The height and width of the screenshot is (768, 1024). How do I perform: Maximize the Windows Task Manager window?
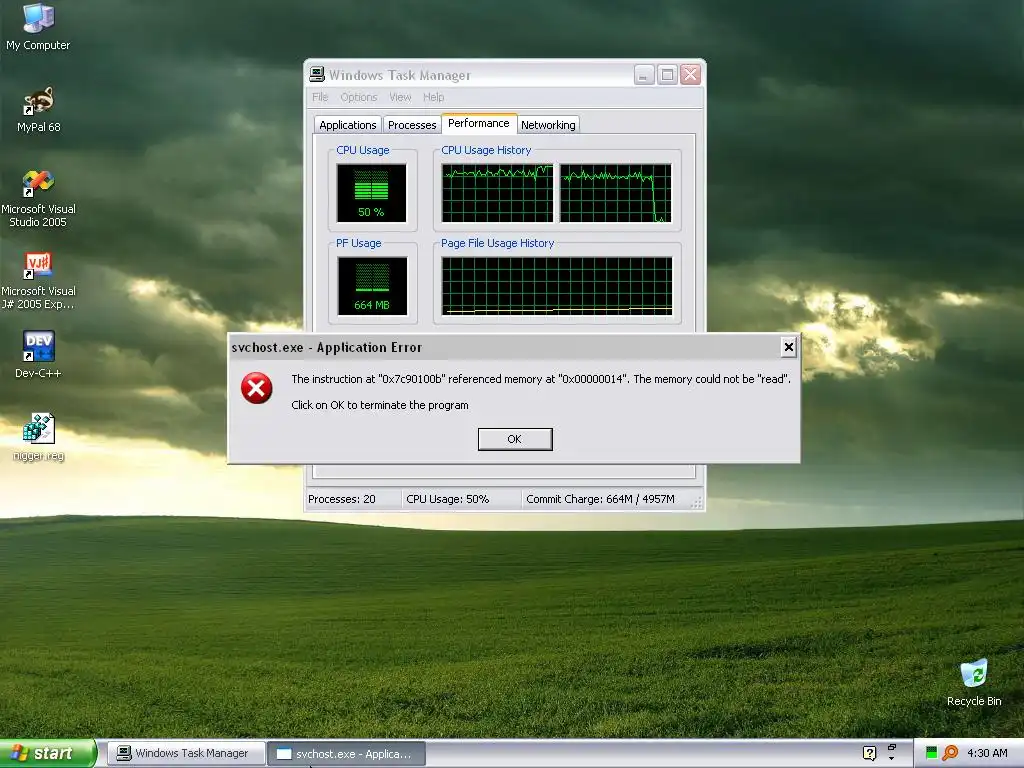tap(667, 75)
